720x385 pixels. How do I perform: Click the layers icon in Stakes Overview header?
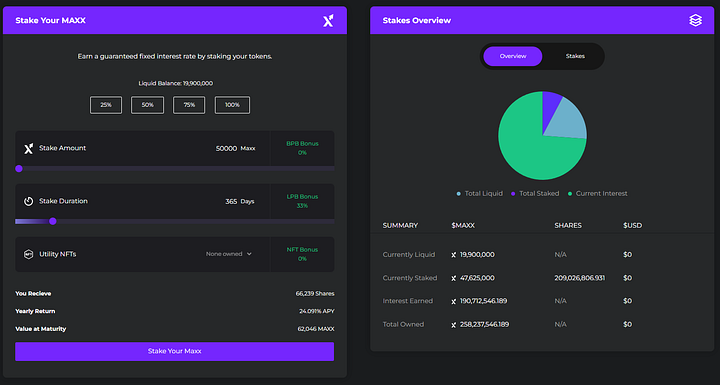pos(695,20)
